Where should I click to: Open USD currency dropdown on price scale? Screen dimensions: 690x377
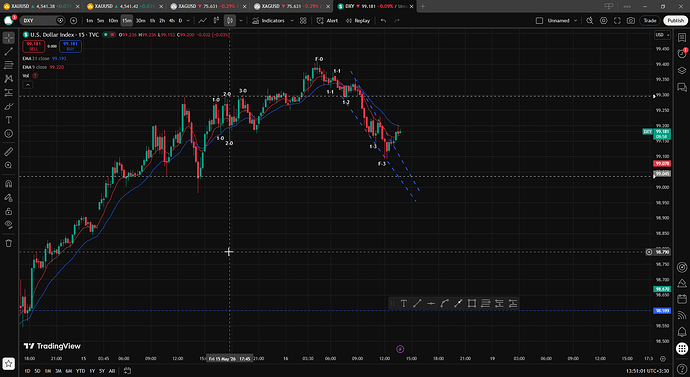(662, 35)
